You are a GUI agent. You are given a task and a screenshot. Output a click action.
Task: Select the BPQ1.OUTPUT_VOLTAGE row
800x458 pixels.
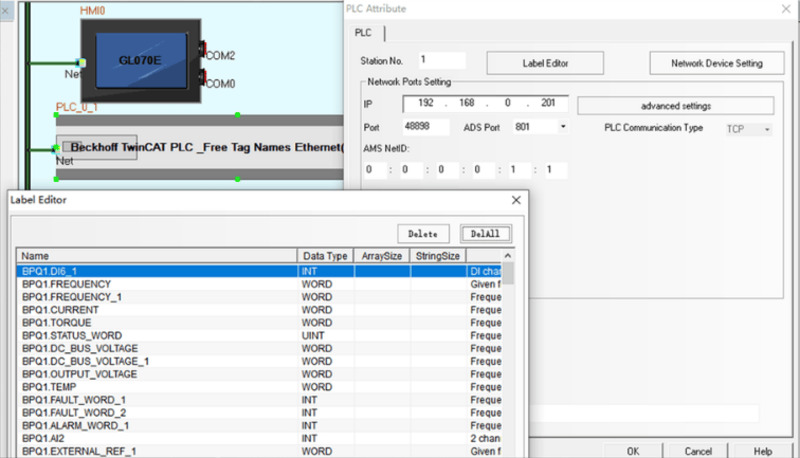coord(259,374)
